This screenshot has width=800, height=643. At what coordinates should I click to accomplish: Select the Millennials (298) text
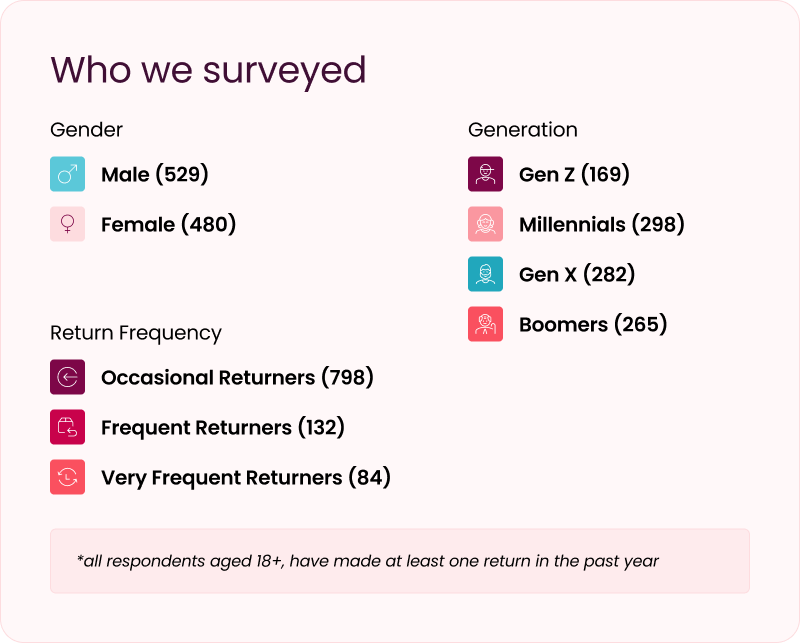601,225
